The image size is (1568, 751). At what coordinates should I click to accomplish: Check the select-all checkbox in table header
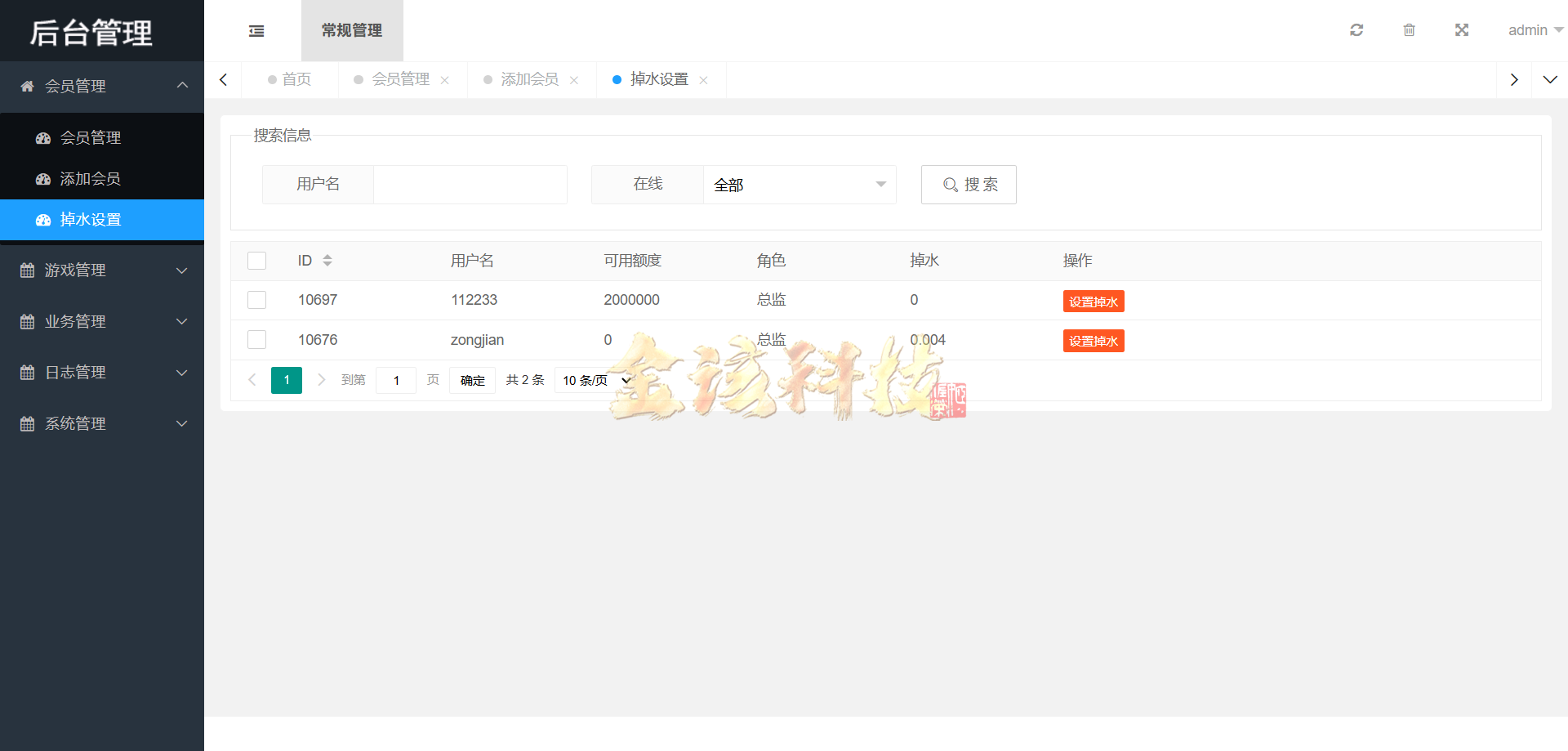click(x=256, y=260)
